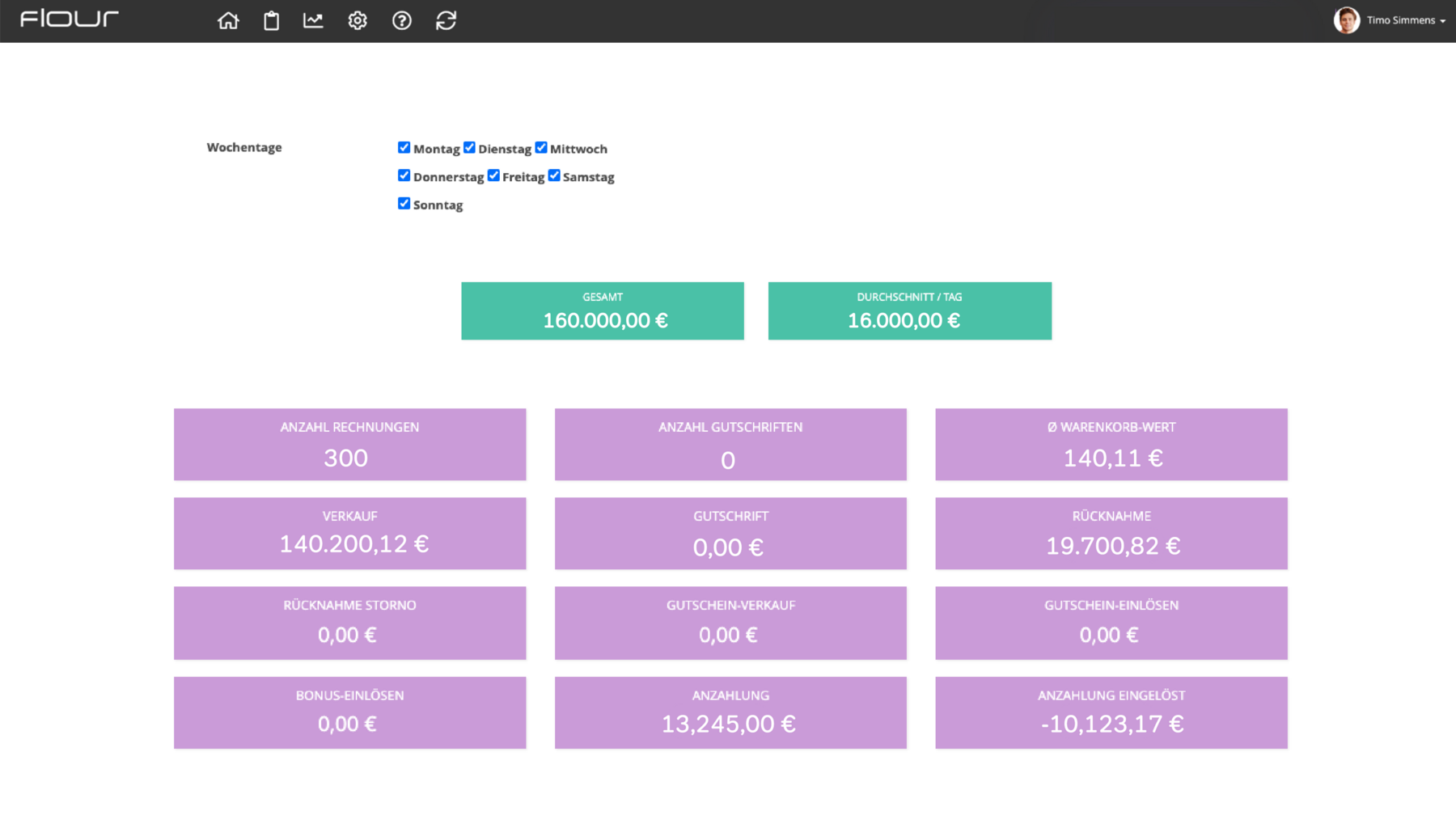Select the Anzahl Rechnungen tile
Viewport: 1456px width, 828px height.
[349, 444]
